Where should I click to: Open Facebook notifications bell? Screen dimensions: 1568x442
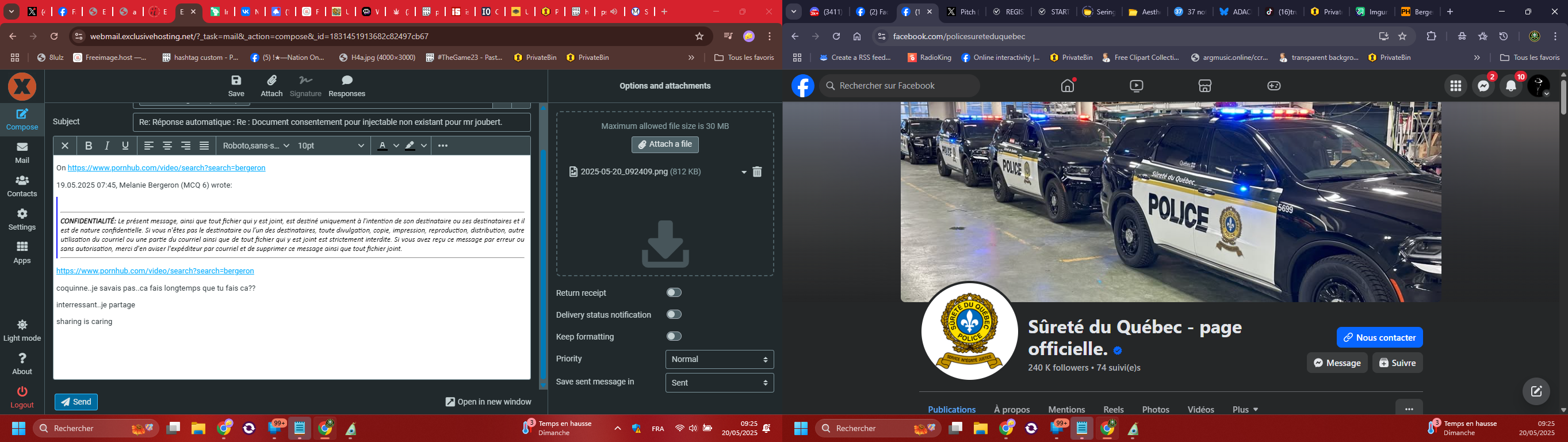[1512, 86]
